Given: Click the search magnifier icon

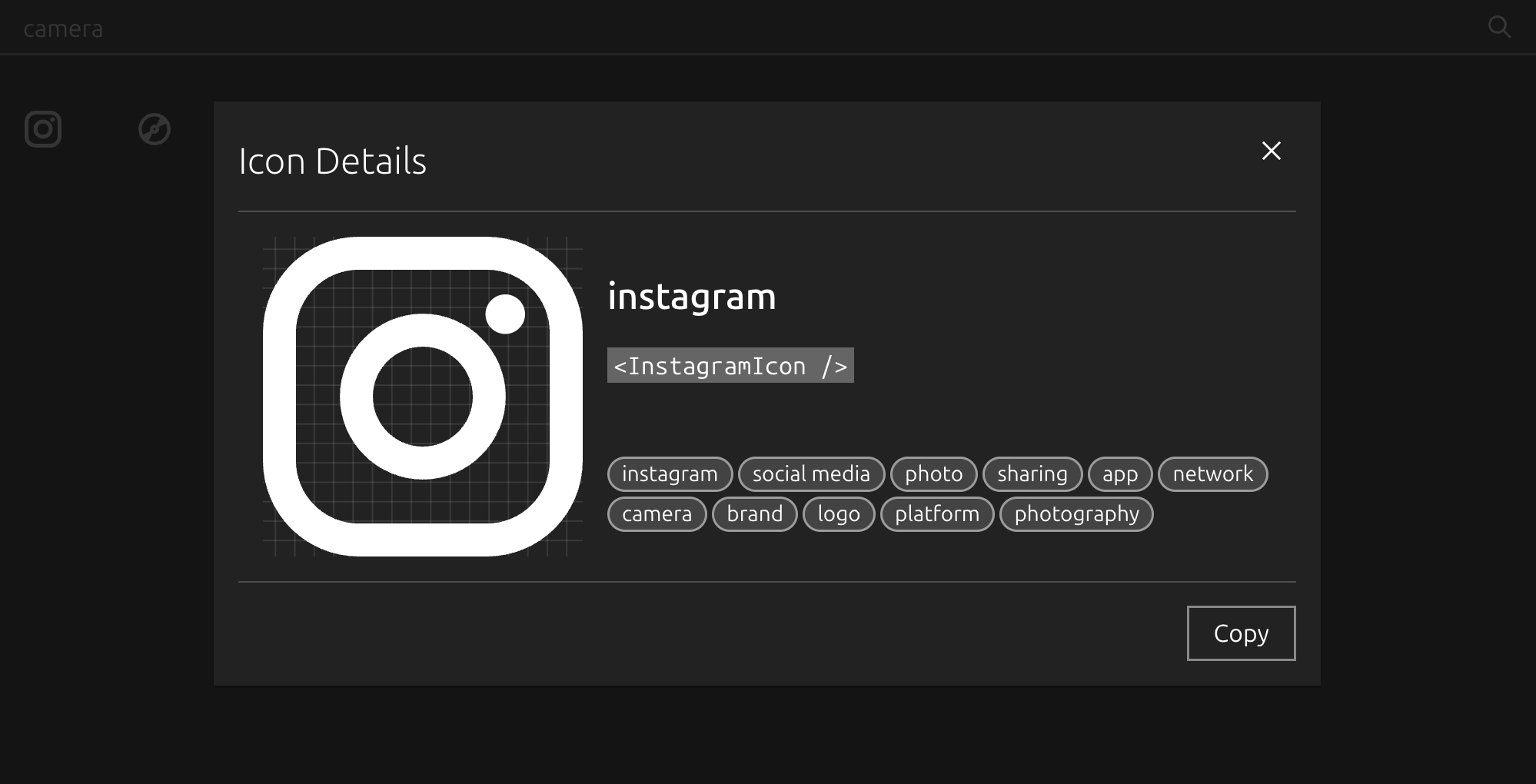Looking at the screenshot, I should [1499, 27].
